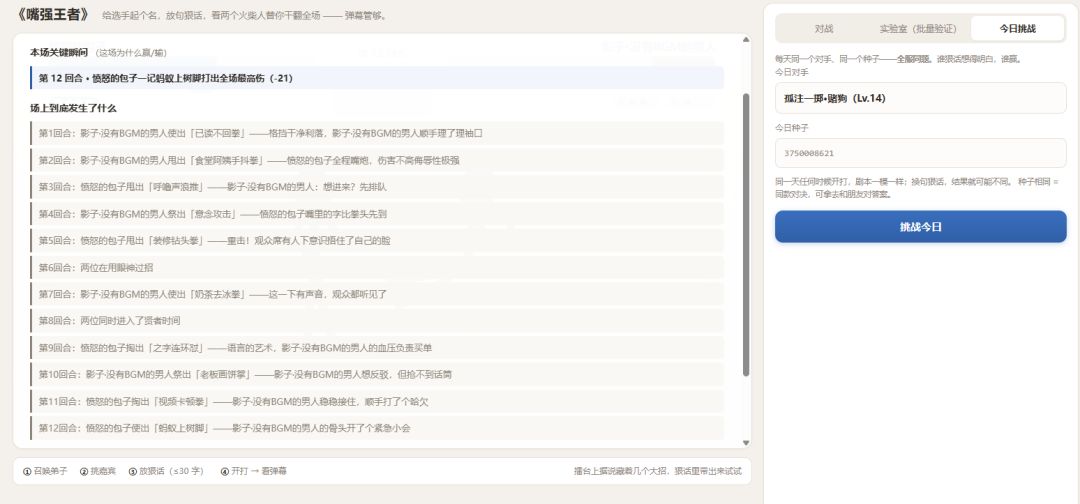Click the 擂台上据说藏着几个大招 hint text
Viewport: 1080px width, 504px height.
pos(658,472)
